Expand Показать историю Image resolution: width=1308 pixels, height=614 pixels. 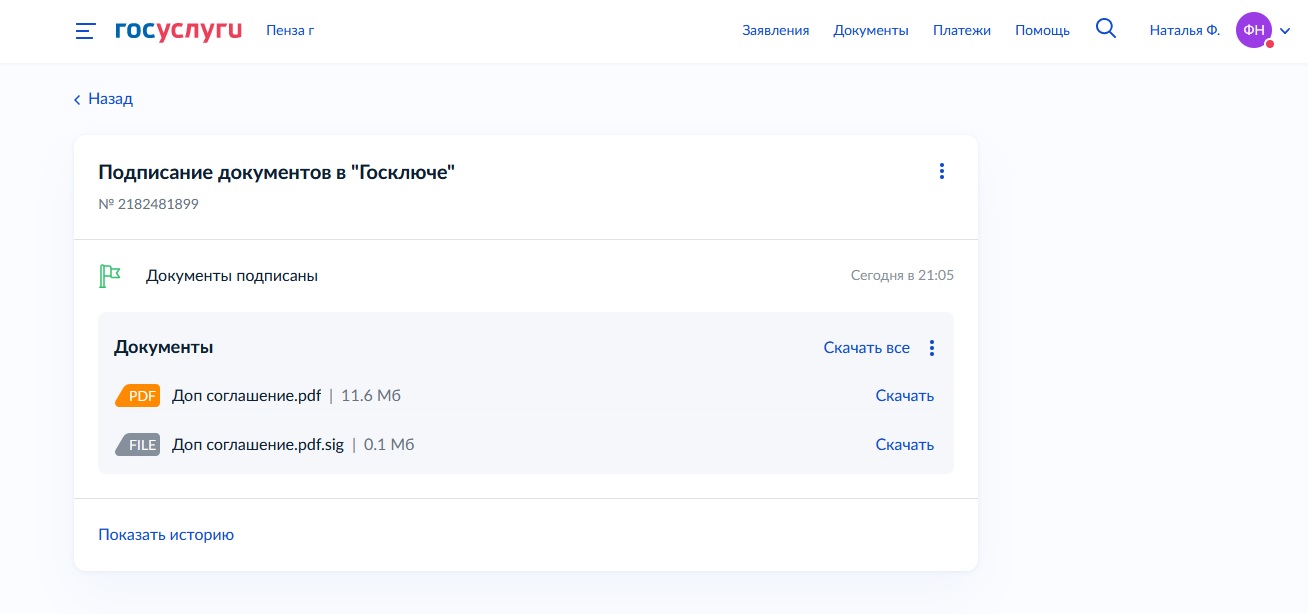166,535
